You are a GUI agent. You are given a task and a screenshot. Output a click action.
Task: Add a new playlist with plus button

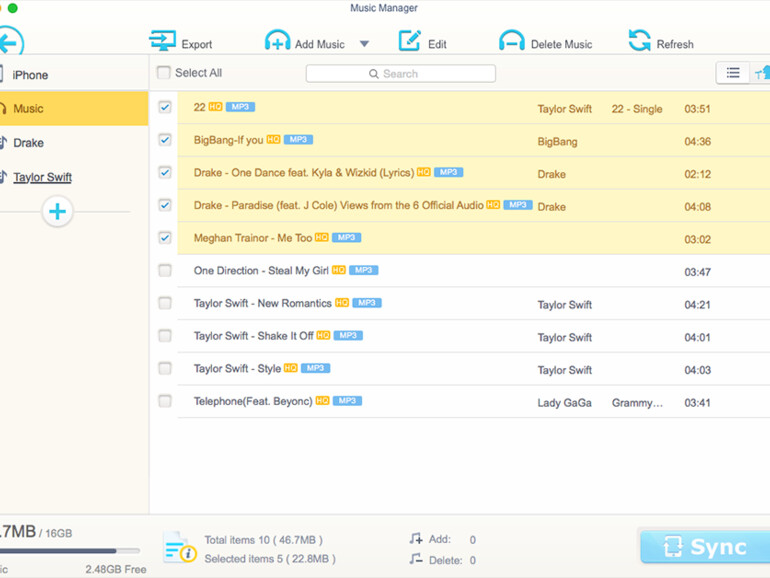coord(58,211)
